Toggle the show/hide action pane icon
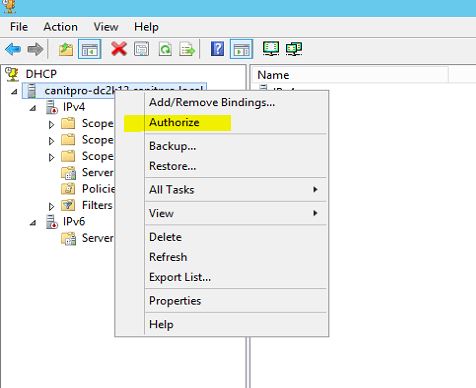This screenshot has height=388, width=476. tap(241, 49)
